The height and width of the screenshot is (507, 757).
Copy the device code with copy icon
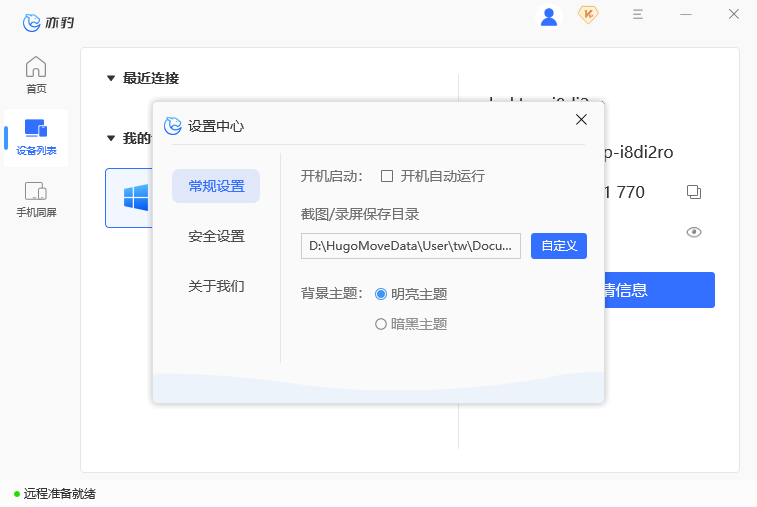pos(694,192)
